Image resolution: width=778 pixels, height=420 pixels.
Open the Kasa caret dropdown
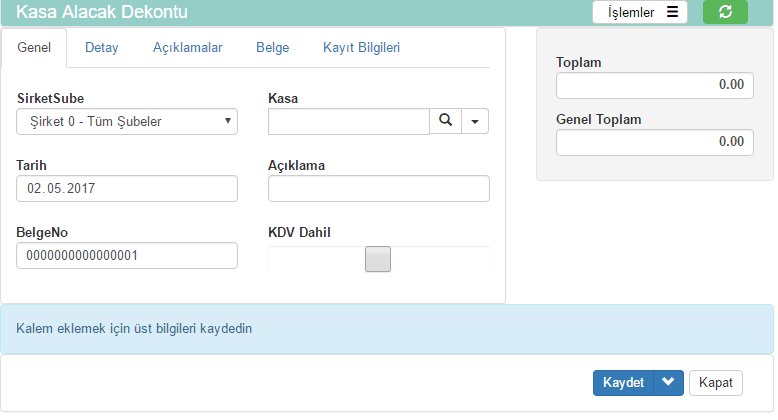[x=474, y=121]
